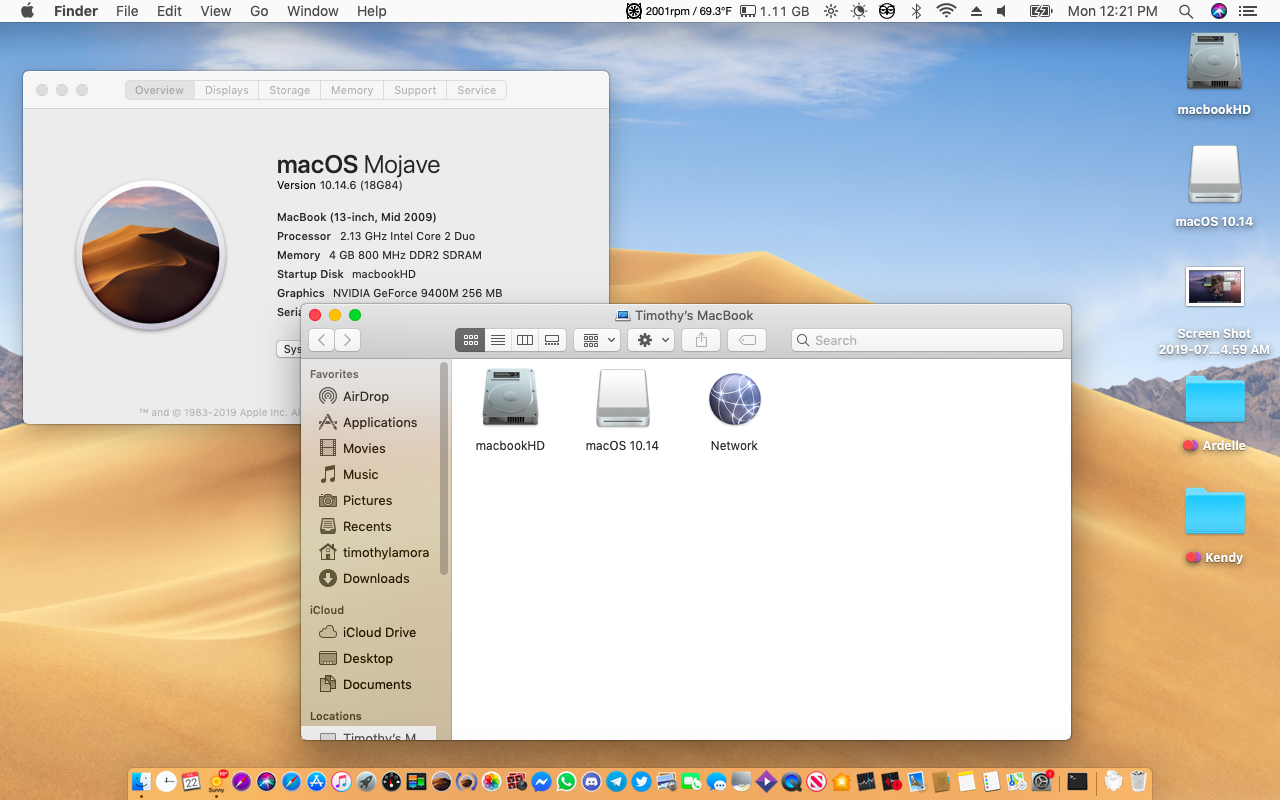
Task: Open Terminal from the Dock
Action: coord(1078,781)
